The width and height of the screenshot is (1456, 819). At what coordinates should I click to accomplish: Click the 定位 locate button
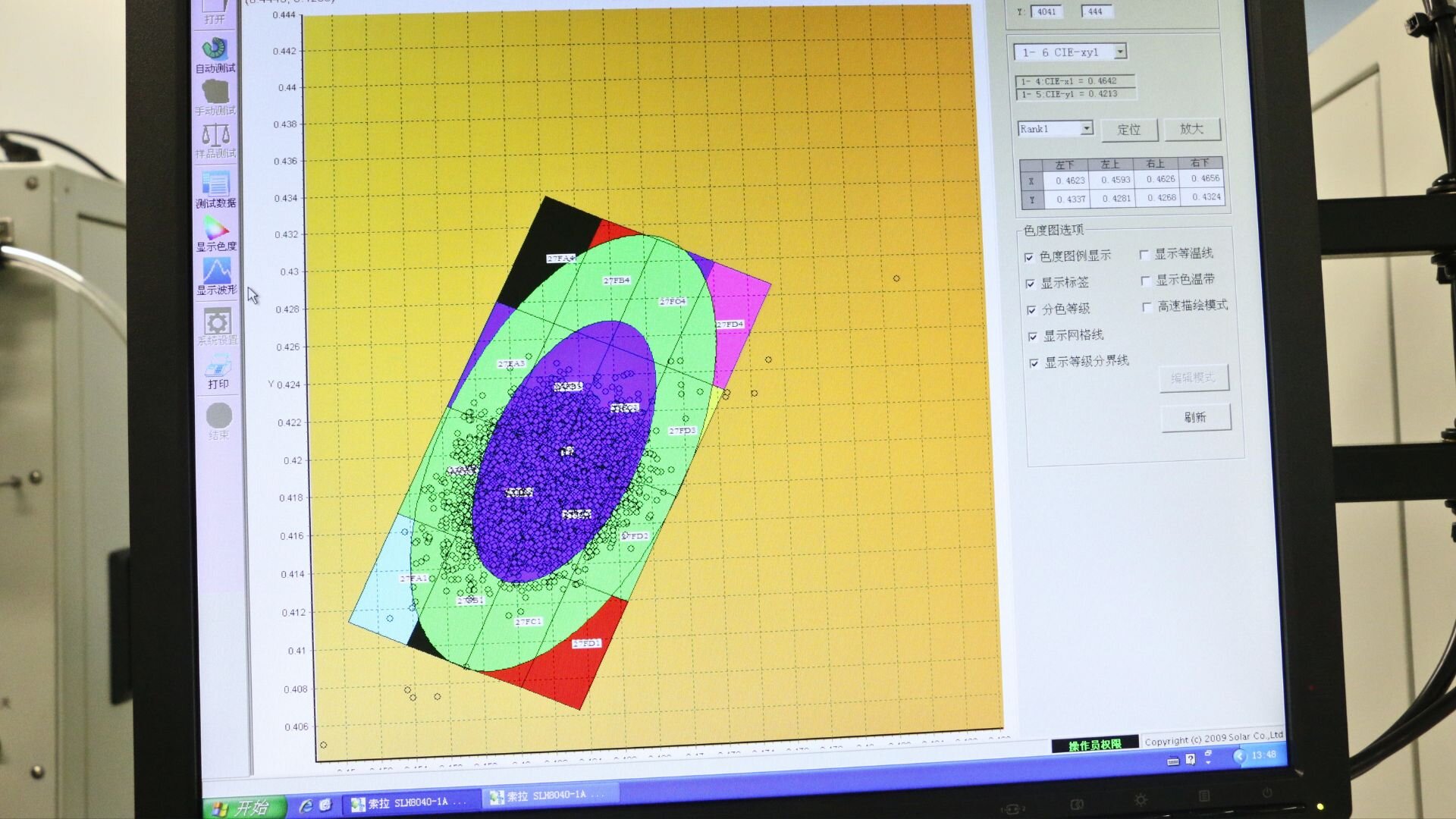tap(1129, 130)
